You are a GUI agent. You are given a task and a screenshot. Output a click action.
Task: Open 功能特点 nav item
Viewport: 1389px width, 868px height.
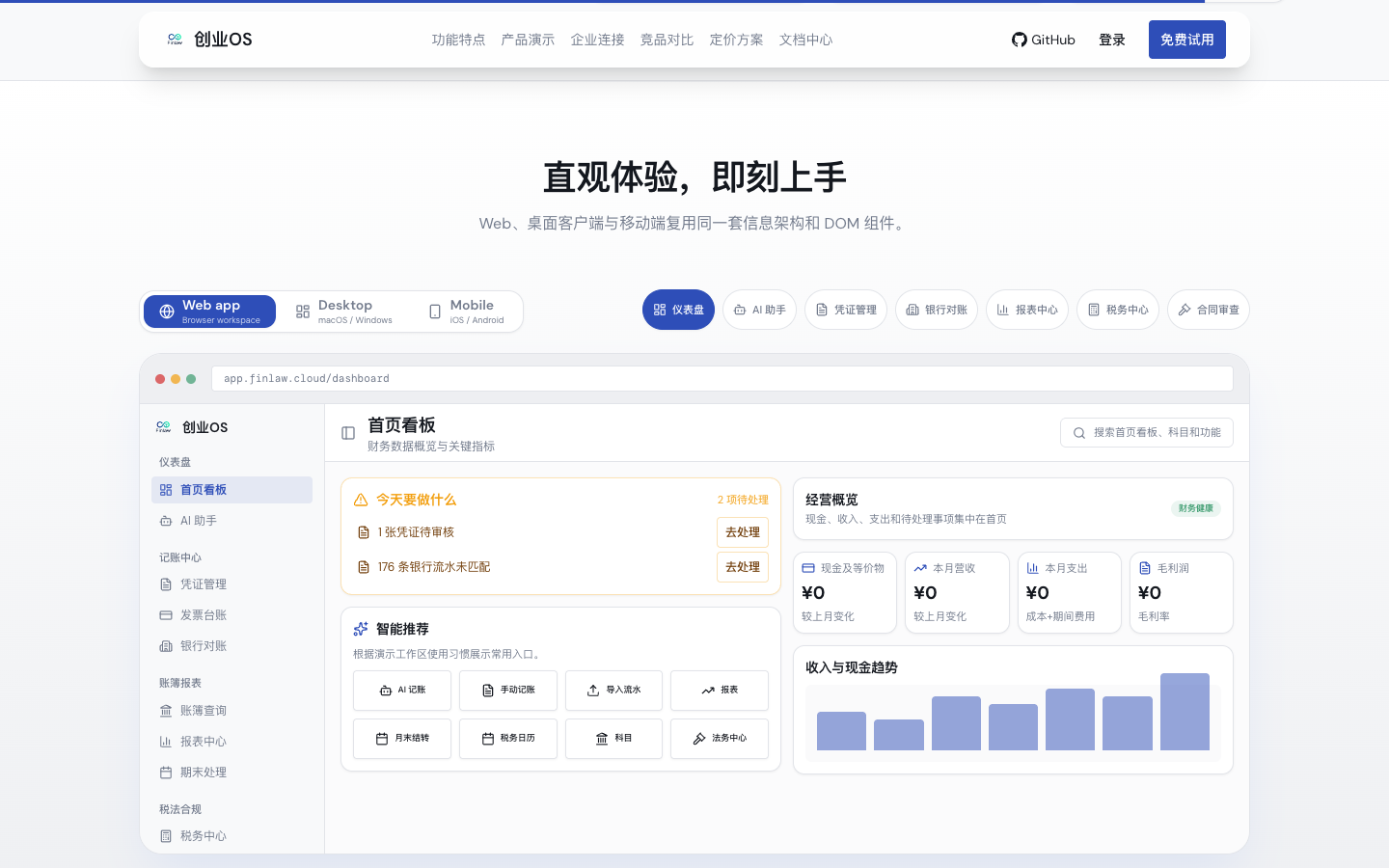458,40
